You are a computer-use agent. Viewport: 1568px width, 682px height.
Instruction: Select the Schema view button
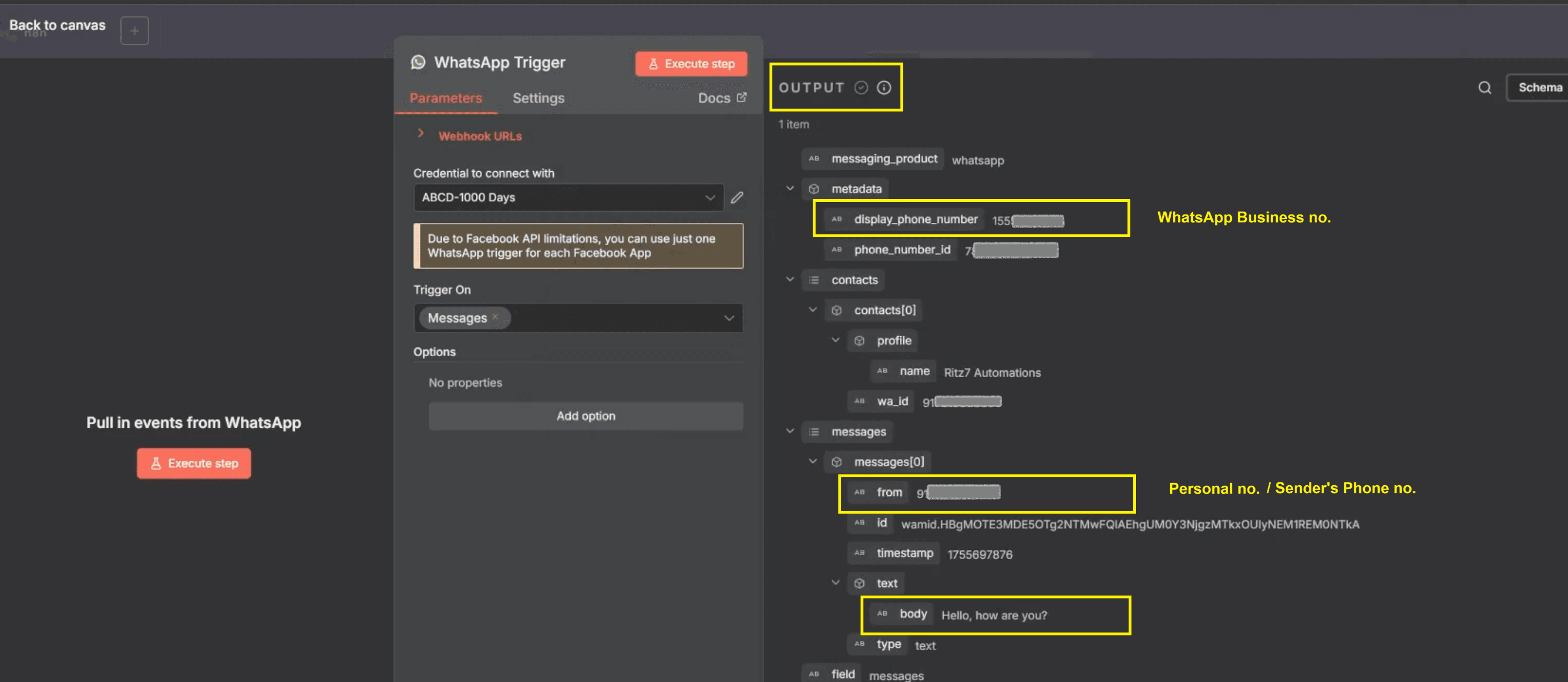1540,88
